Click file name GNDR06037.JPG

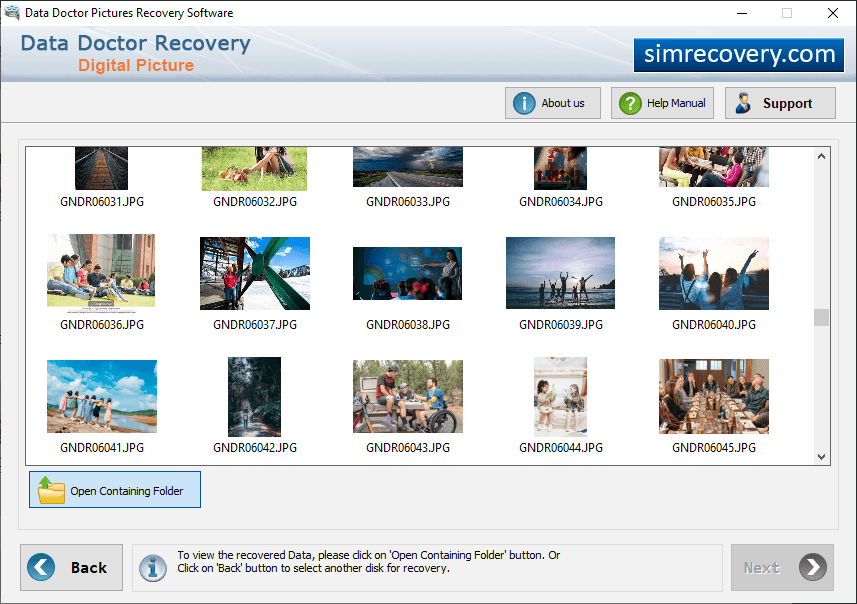pyautogui.click(x=255, y=325)
